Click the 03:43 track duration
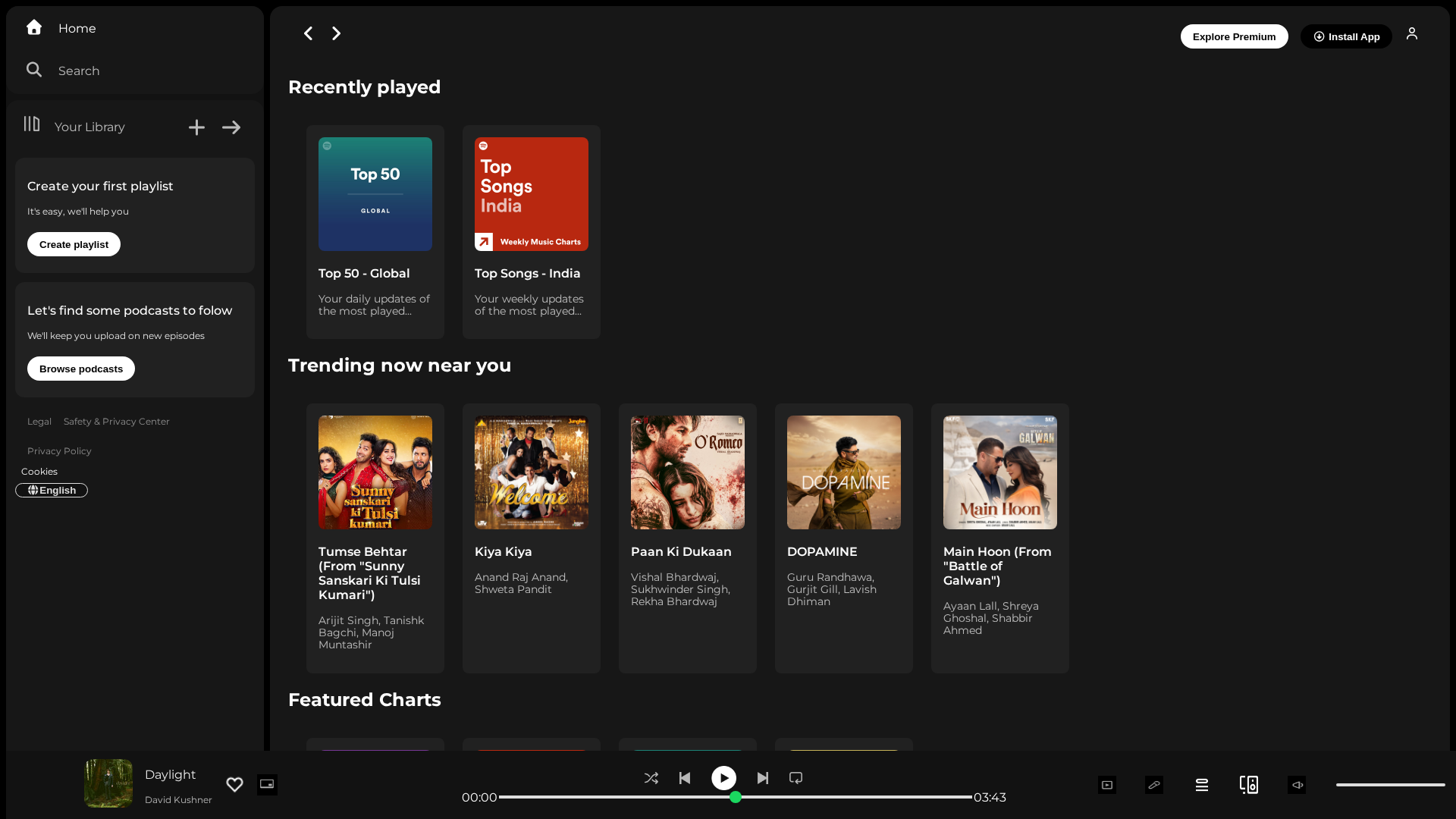 (x=990, y=797)
